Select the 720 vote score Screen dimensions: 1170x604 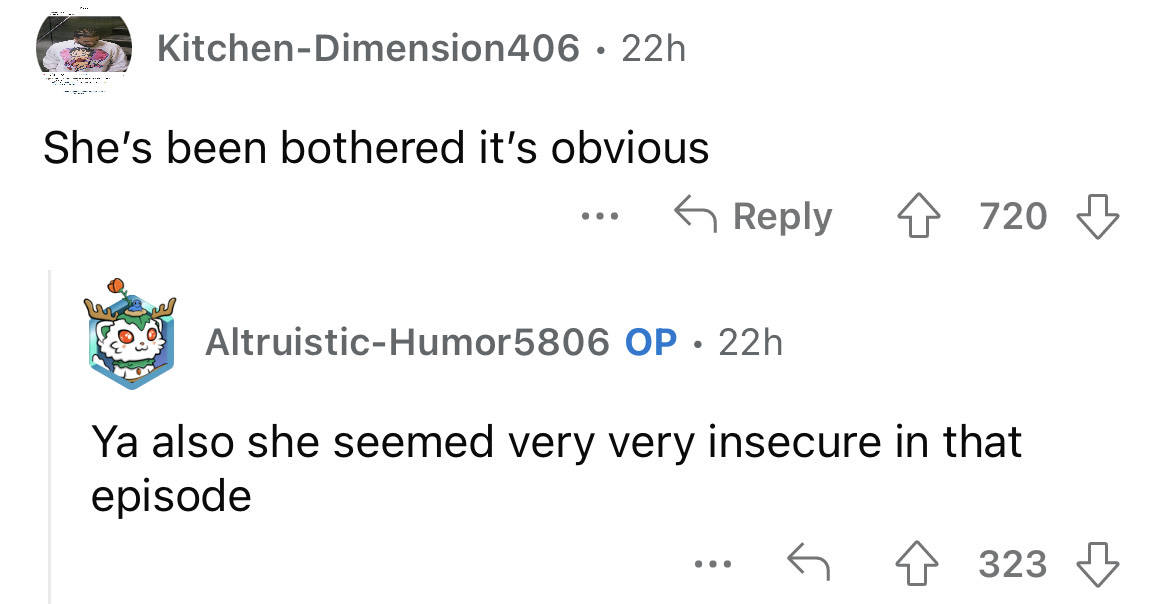click(x=1013, y=216)
